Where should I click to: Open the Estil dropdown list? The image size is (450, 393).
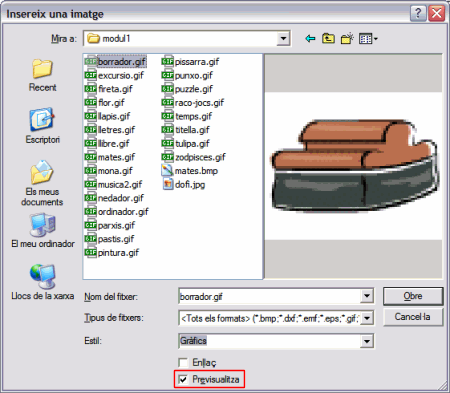(x=367, y=341)
